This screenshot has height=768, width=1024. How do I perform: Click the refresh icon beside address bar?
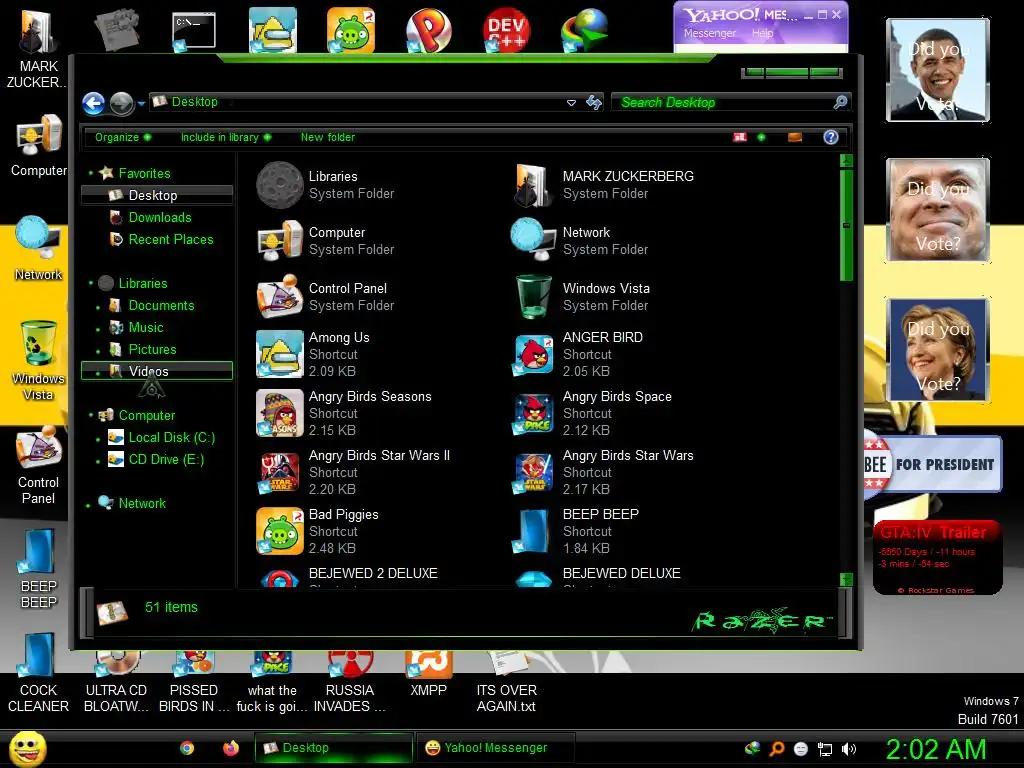tap(594, 103)
